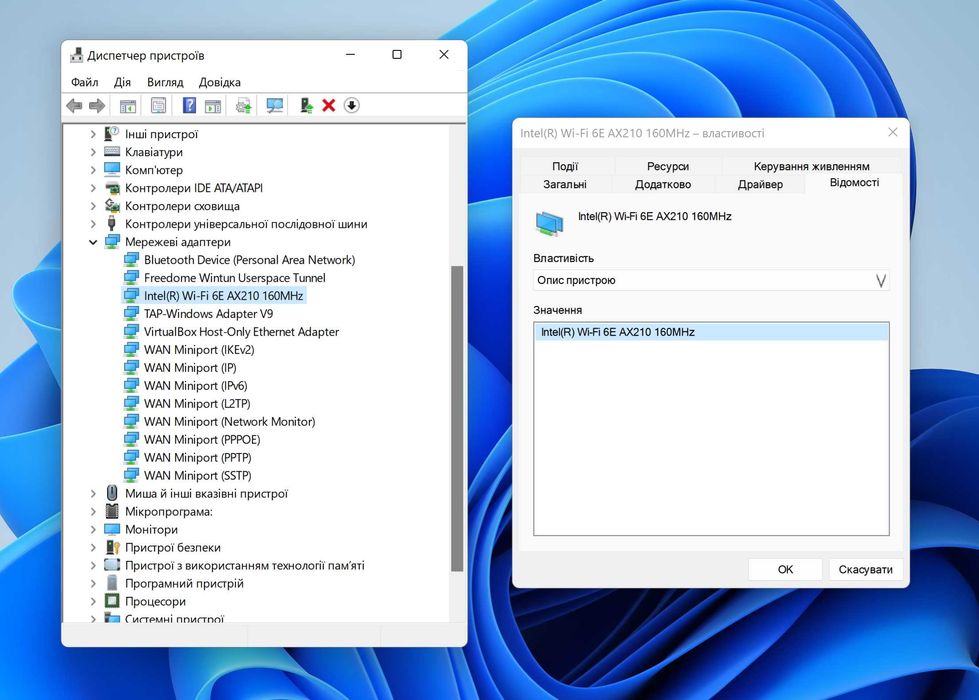Screen dimensions: 979x700
Task: Select WAN Miniport (PPPOE)
Action: coord(202,440)
